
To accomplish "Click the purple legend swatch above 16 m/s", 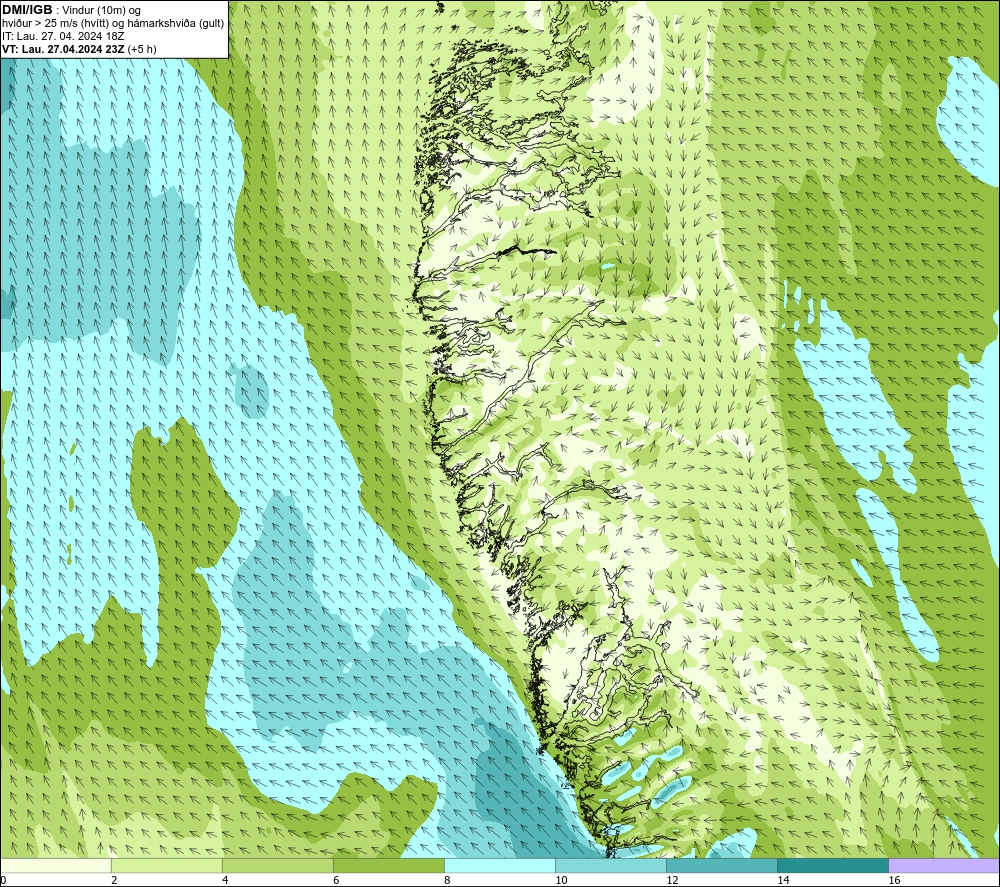I will click(944, 865).
